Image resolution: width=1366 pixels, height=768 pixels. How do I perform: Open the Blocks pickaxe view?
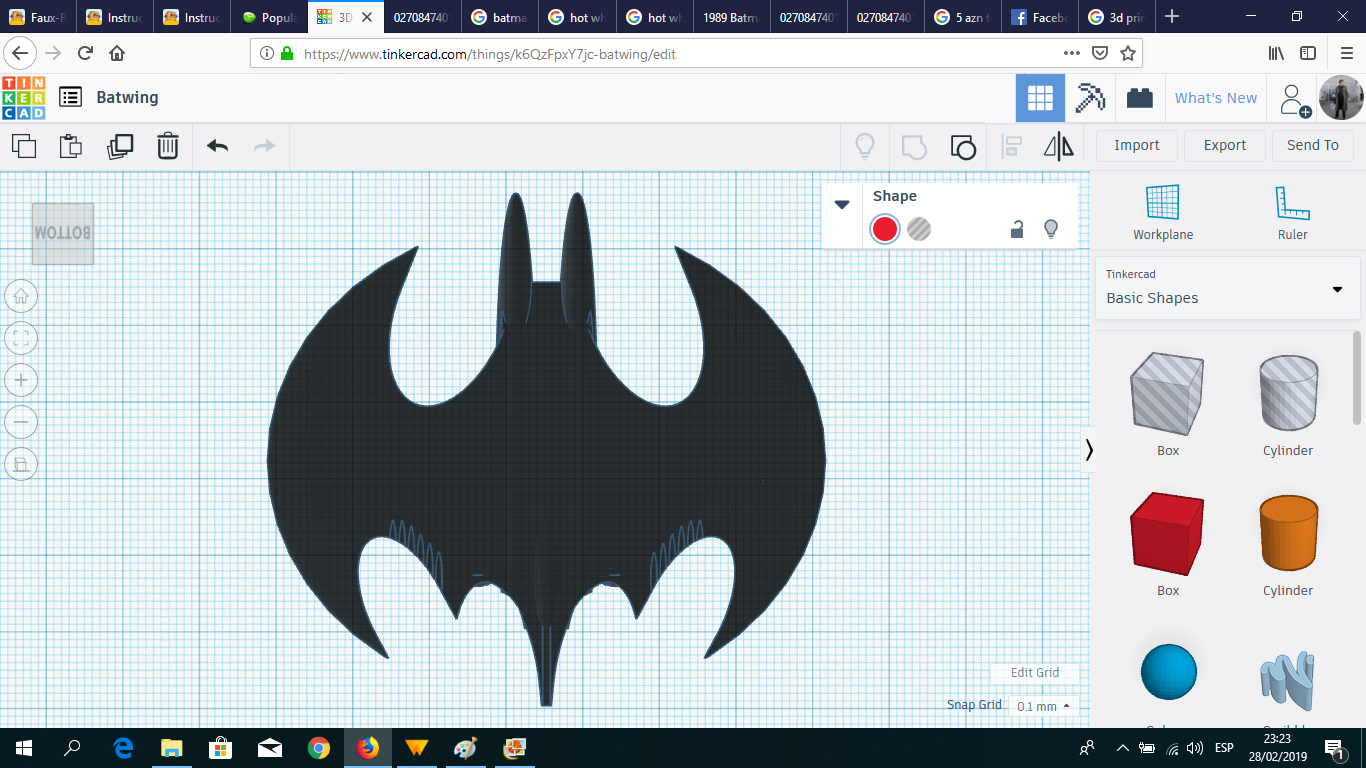tap(1090, 98)
